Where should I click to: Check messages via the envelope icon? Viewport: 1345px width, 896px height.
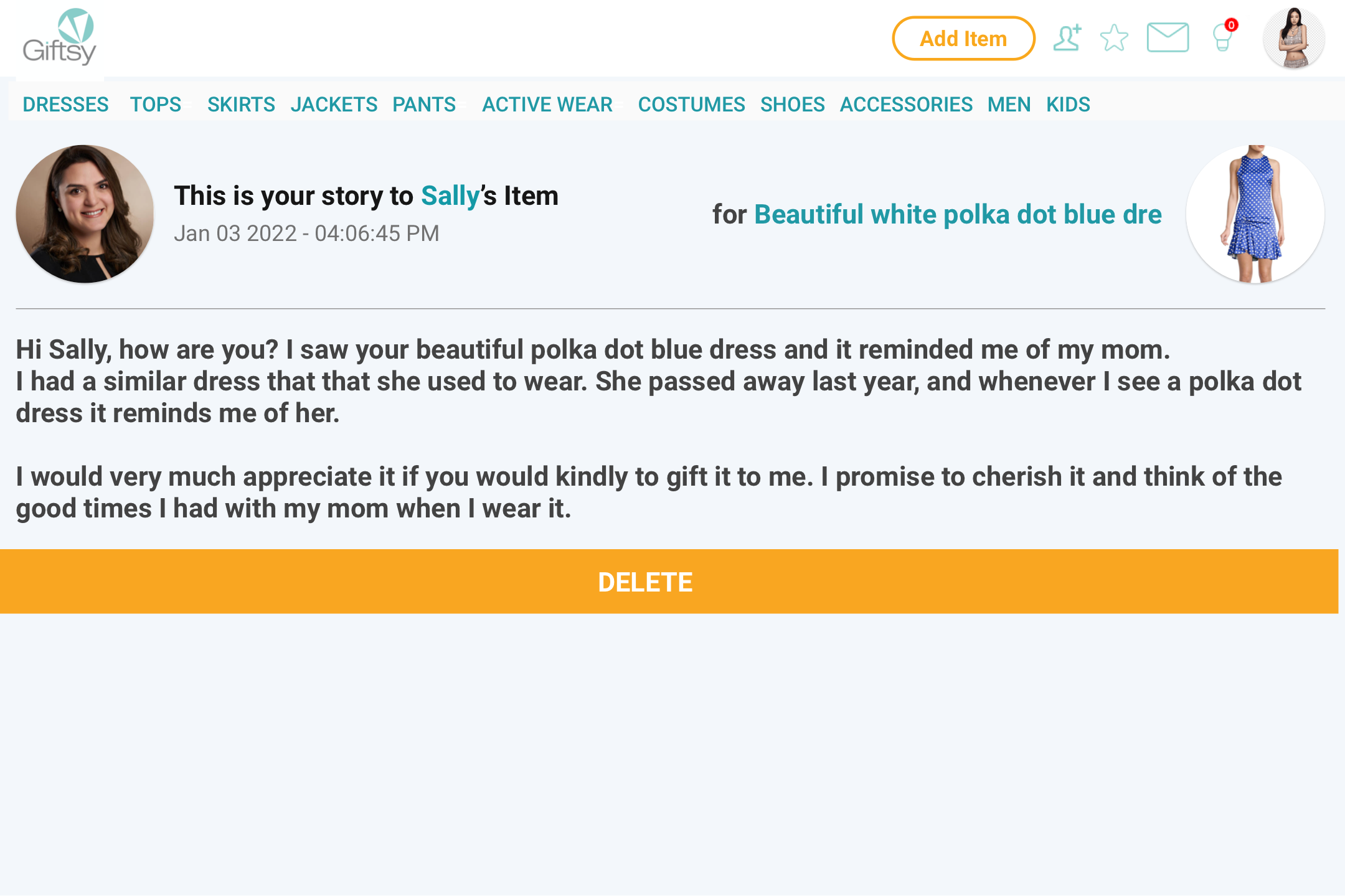[1167, 38]
